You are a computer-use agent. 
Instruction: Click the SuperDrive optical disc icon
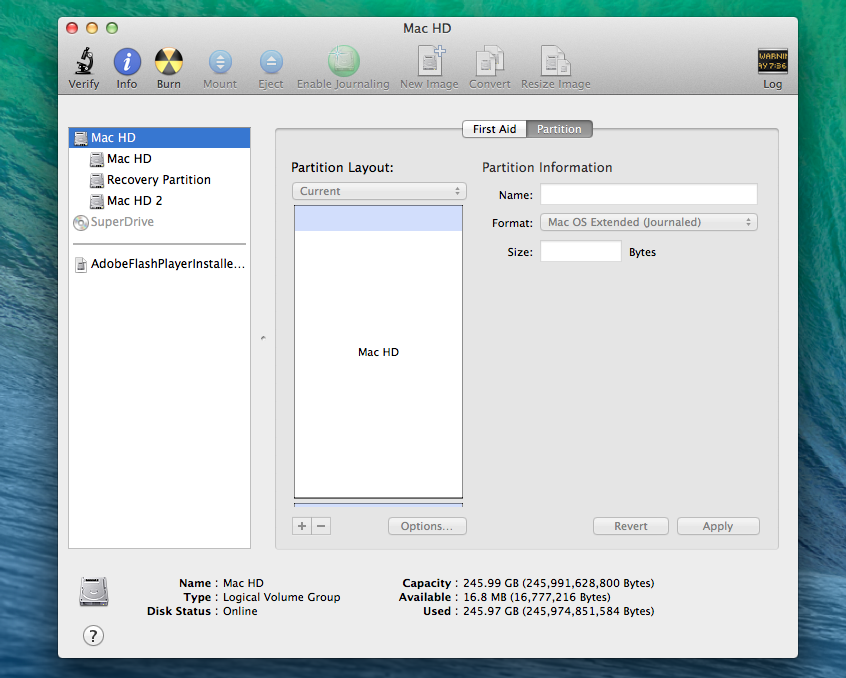(x=80, y=222)
